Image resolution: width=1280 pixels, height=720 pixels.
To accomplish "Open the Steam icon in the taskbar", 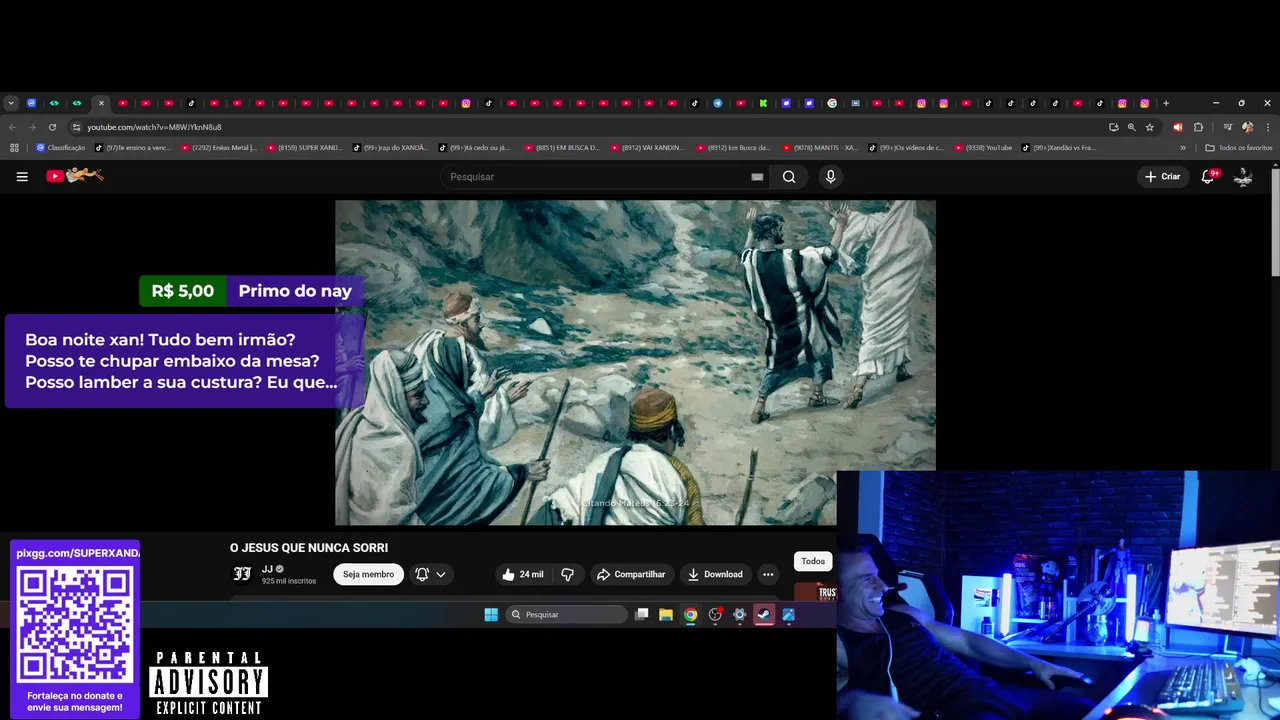I will pyautogui.click(x=764, y=615).
